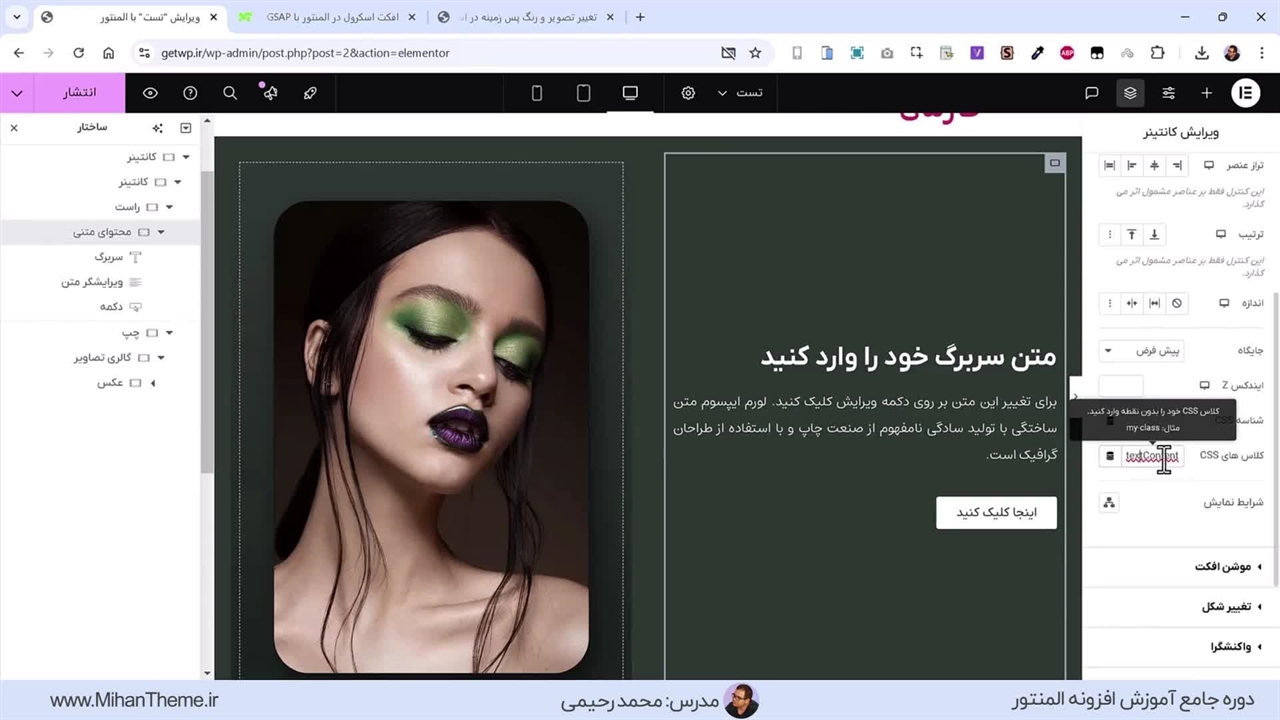
Task: Select the no-size option in اندازه
Action: (x=1177, y=303)
